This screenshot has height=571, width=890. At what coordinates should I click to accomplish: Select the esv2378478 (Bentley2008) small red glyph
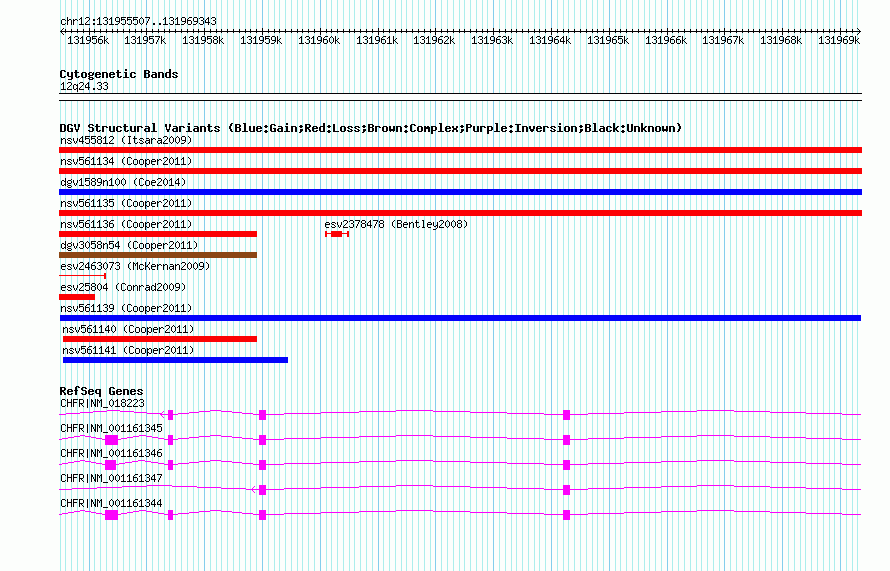click(x=337, y=234)
